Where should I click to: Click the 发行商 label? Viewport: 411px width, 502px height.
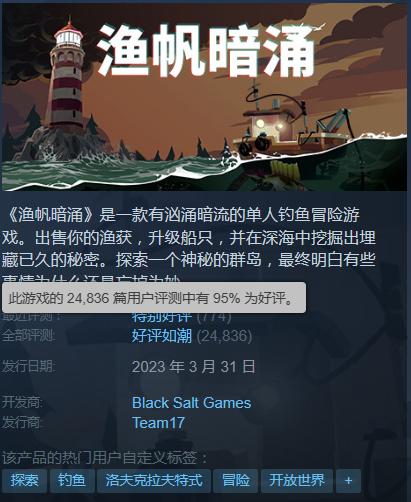click(22, 422)
